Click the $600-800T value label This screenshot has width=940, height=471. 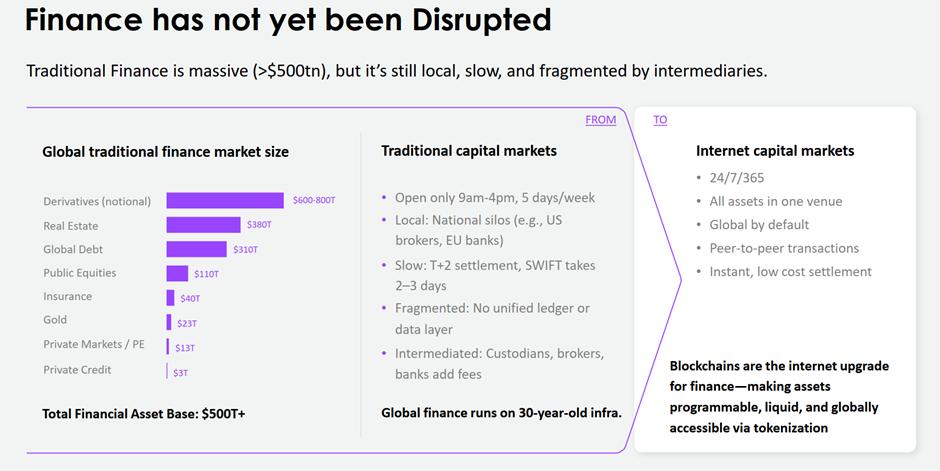click(314, 200)
